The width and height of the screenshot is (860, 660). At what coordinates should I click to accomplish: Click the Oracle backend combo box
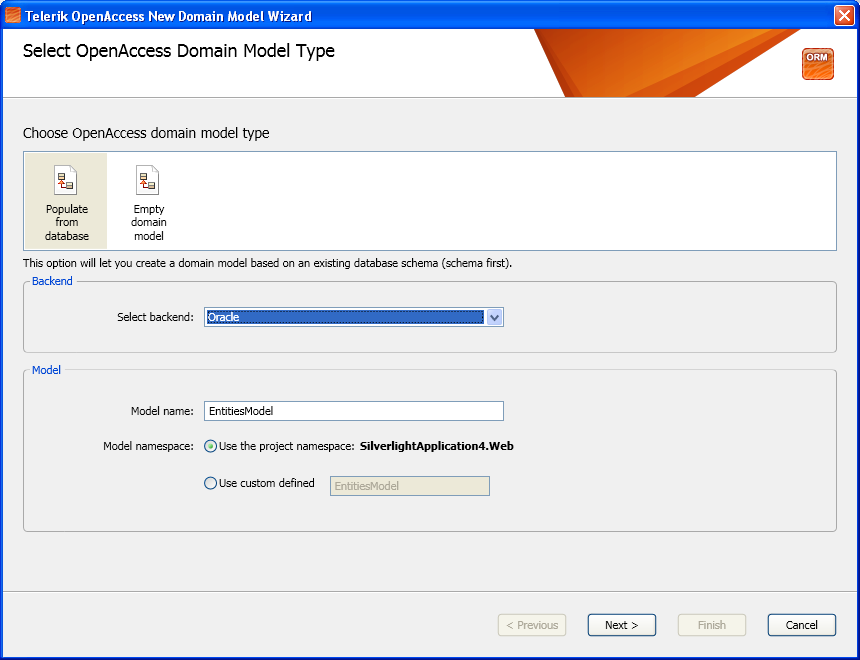[344, 317]
